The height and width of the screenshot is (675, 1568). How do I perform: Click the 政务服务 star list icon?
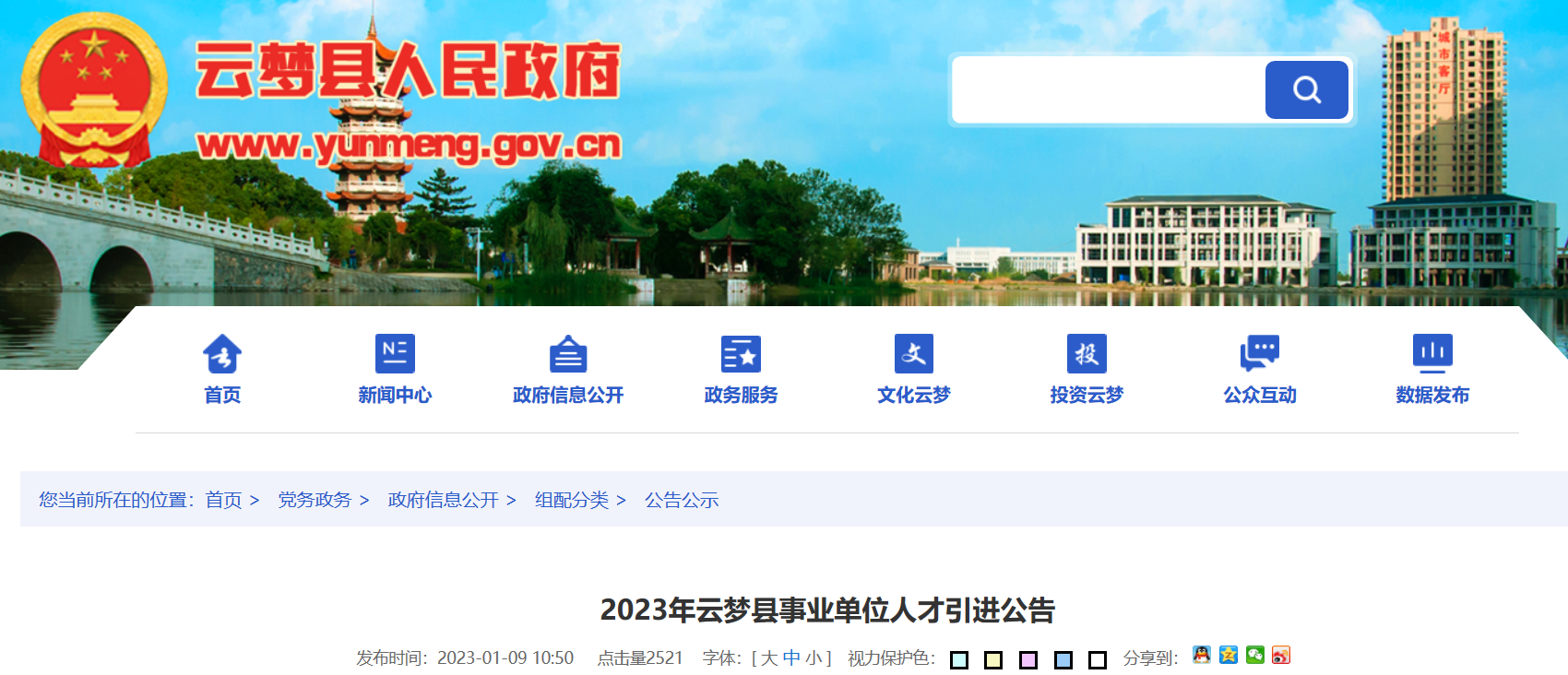[741, 353]
